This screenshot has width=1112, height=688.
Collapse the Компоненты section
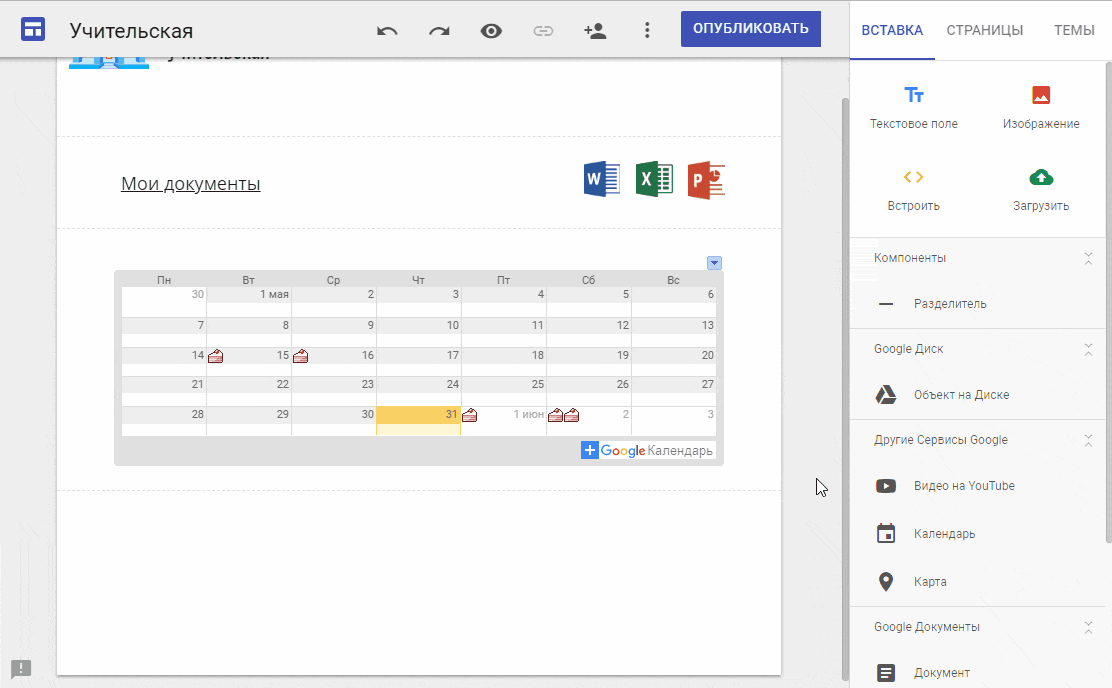pos(1088,258)
